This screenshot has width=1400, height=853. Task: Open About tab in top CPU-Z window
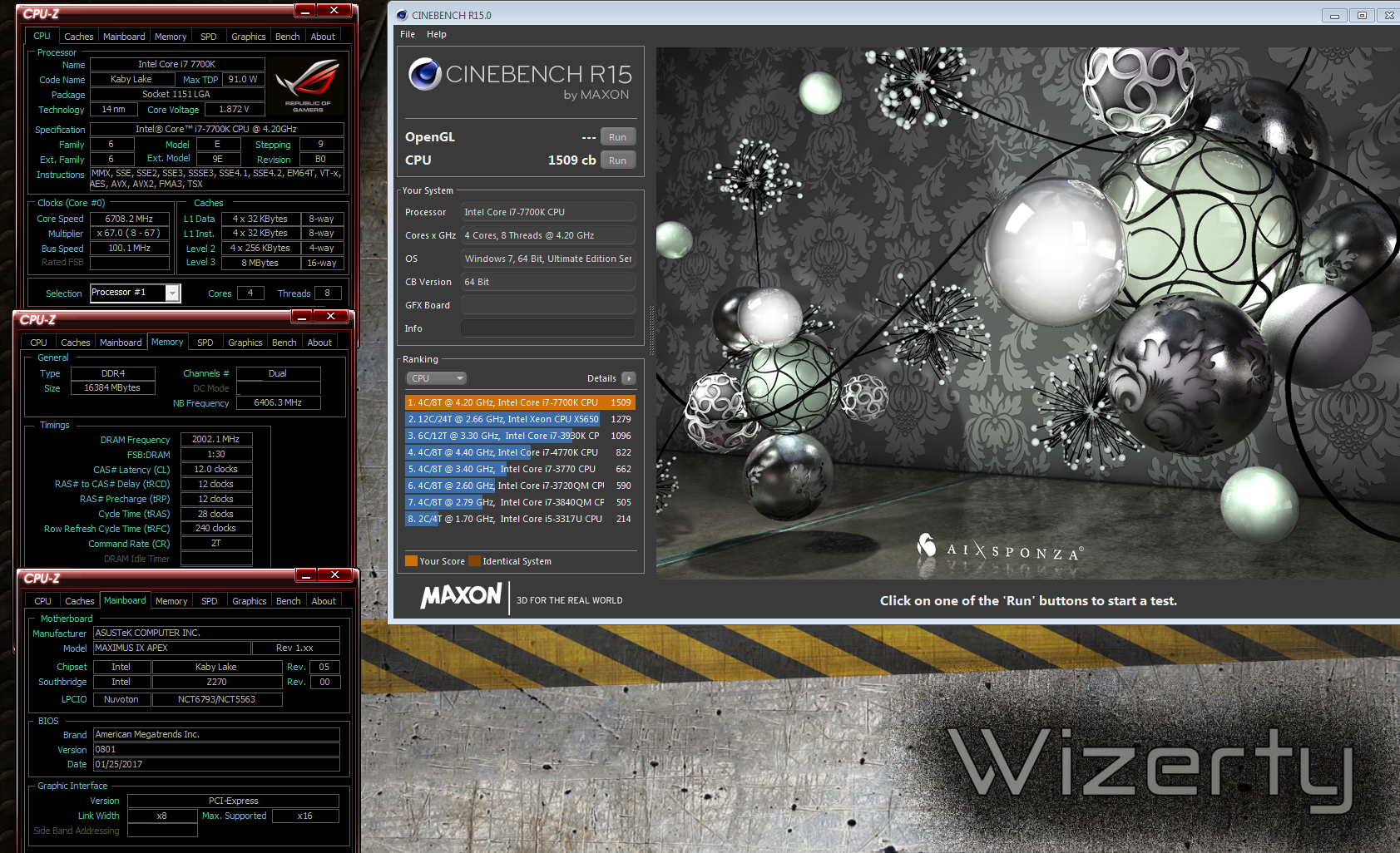(x=323, y=37)
